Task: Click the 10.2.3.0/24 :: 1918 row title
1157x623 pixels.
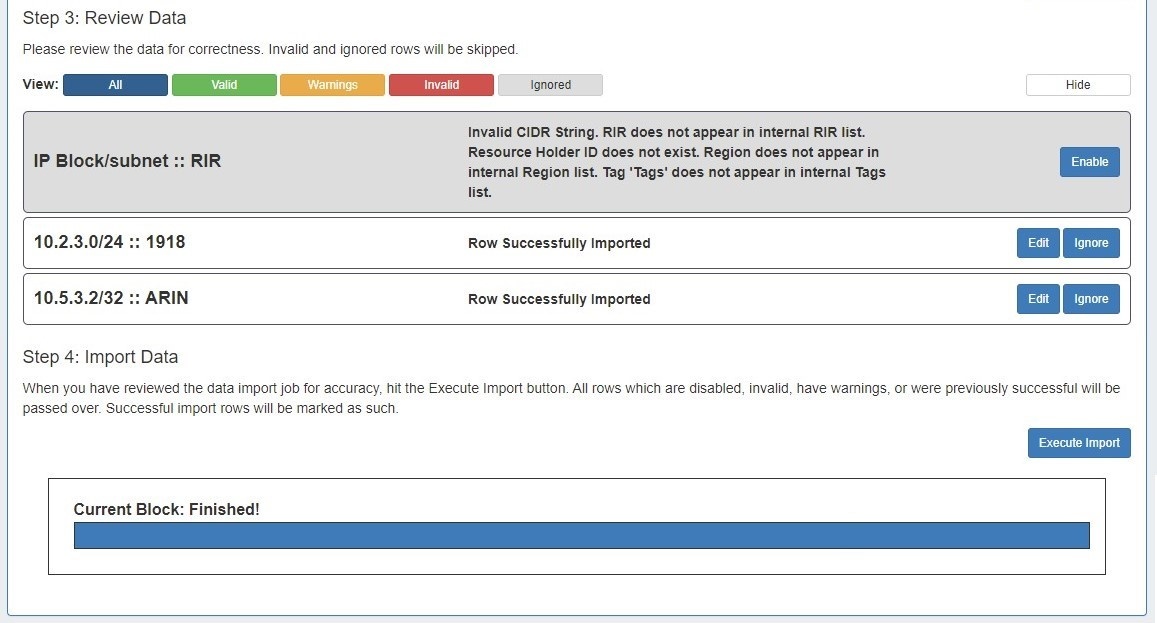Action: point(109,242)
